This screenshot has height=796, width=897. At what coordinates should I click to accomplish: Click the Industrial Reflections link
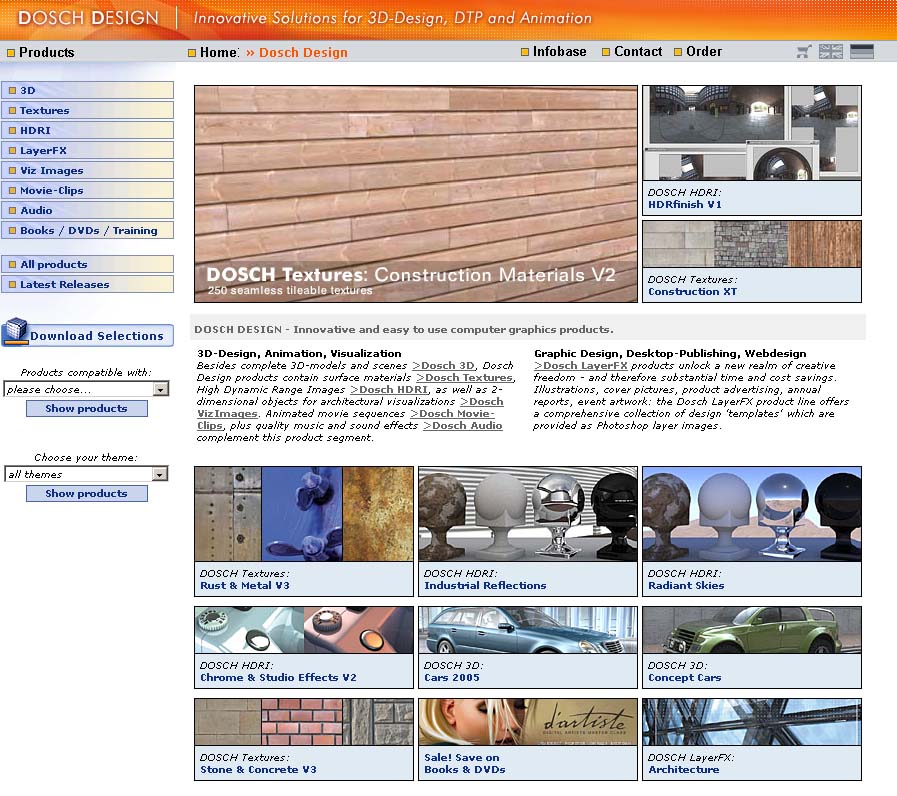click(485, 586)
